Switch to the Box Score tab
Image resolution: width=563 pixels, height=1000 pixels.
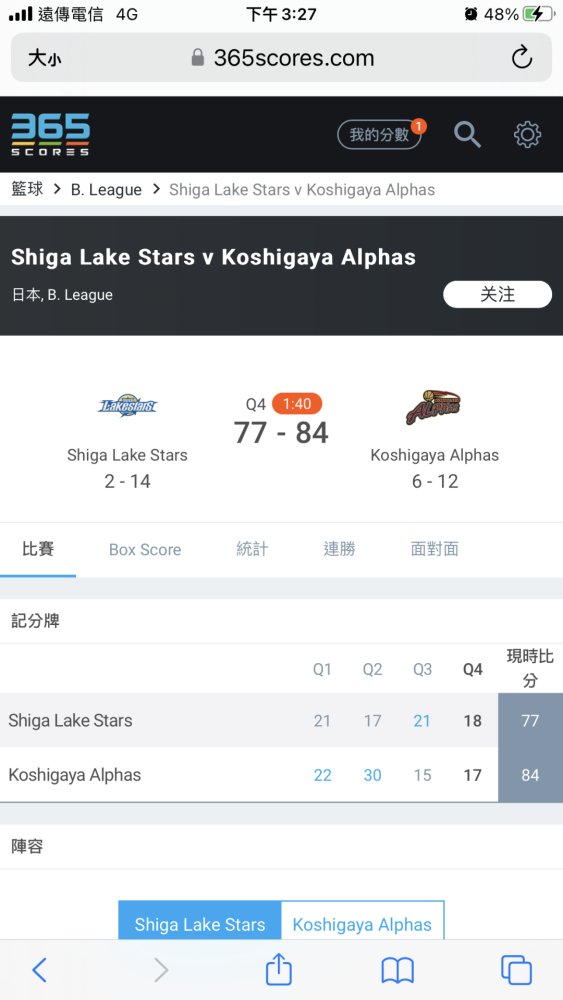[145, 550]
